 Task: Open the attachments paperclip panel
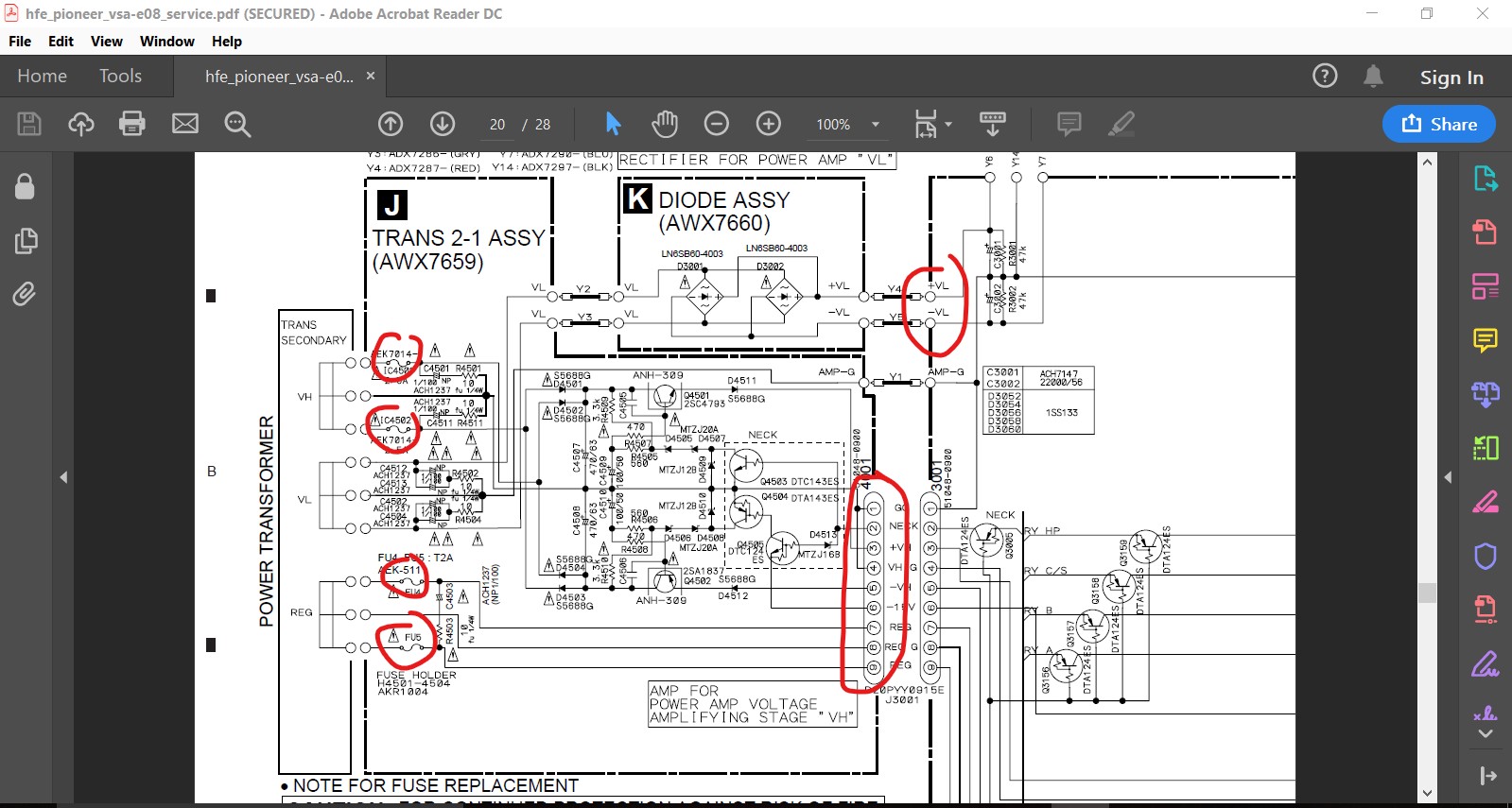point(25,295)
